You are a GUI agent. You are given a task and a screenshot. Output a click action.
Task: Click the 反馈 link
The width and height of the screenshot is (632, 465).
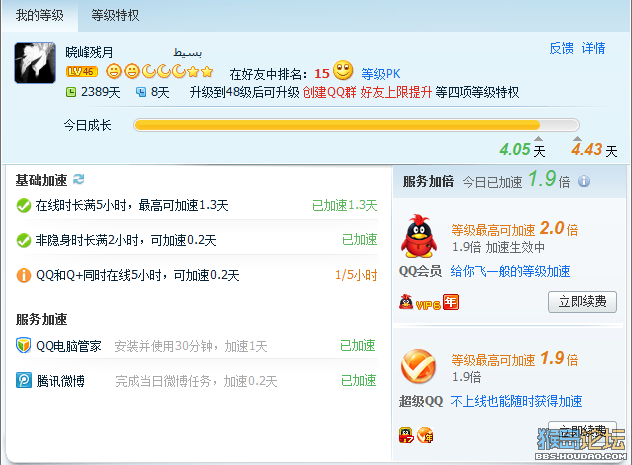coord(561,48)
